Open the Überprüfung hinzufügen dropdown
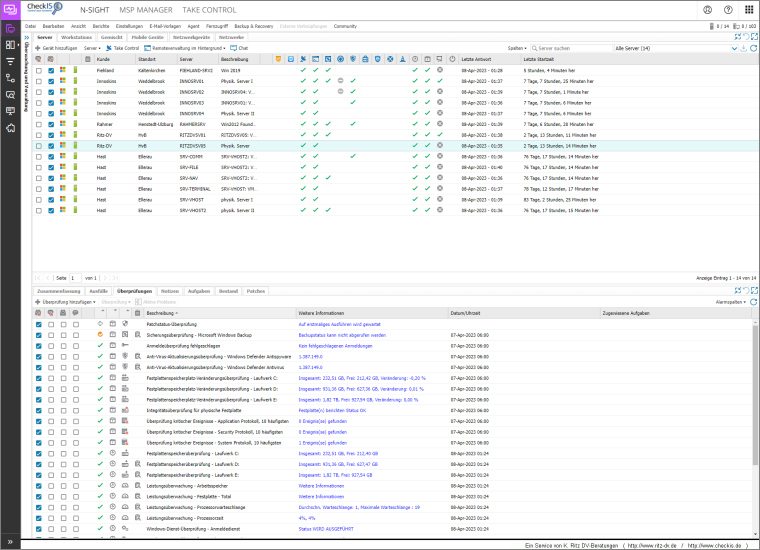Image resolution: width=760 pixels, height=550 pixels. coord(65,302)
